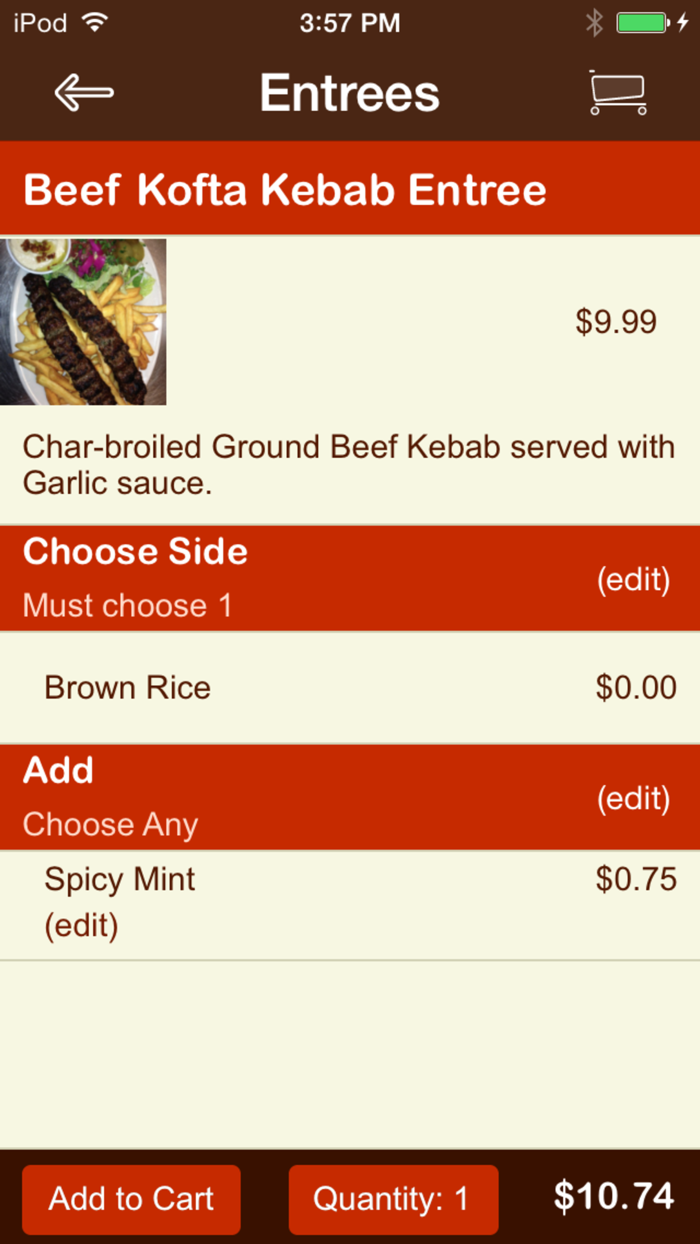The width and height of the screenshot is (700, 1244).
Task: Tap the Must choose 1 label
Action: point(124,604)
